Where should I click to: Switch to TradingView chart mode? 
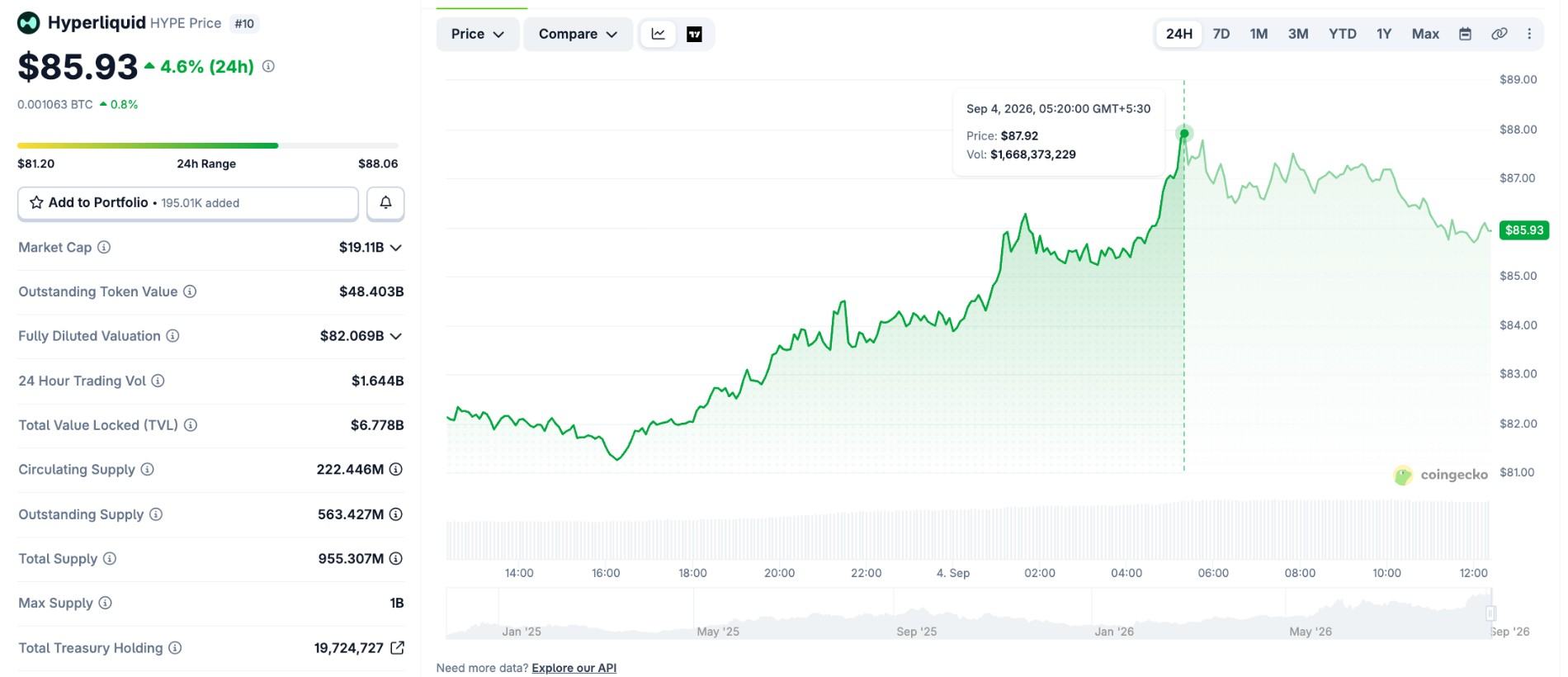coord(695,34)
